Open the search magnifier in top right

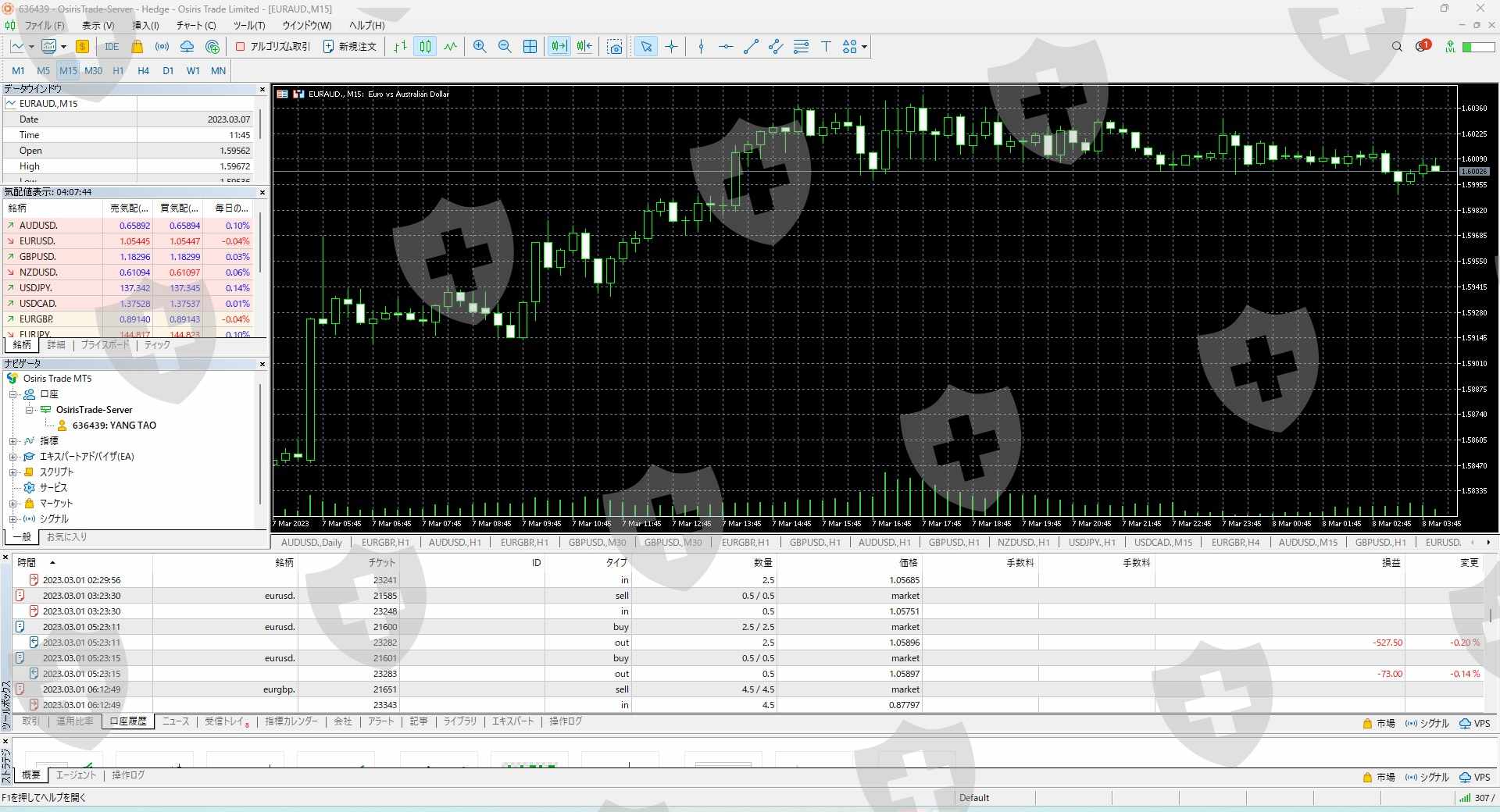click(1397, 47)
